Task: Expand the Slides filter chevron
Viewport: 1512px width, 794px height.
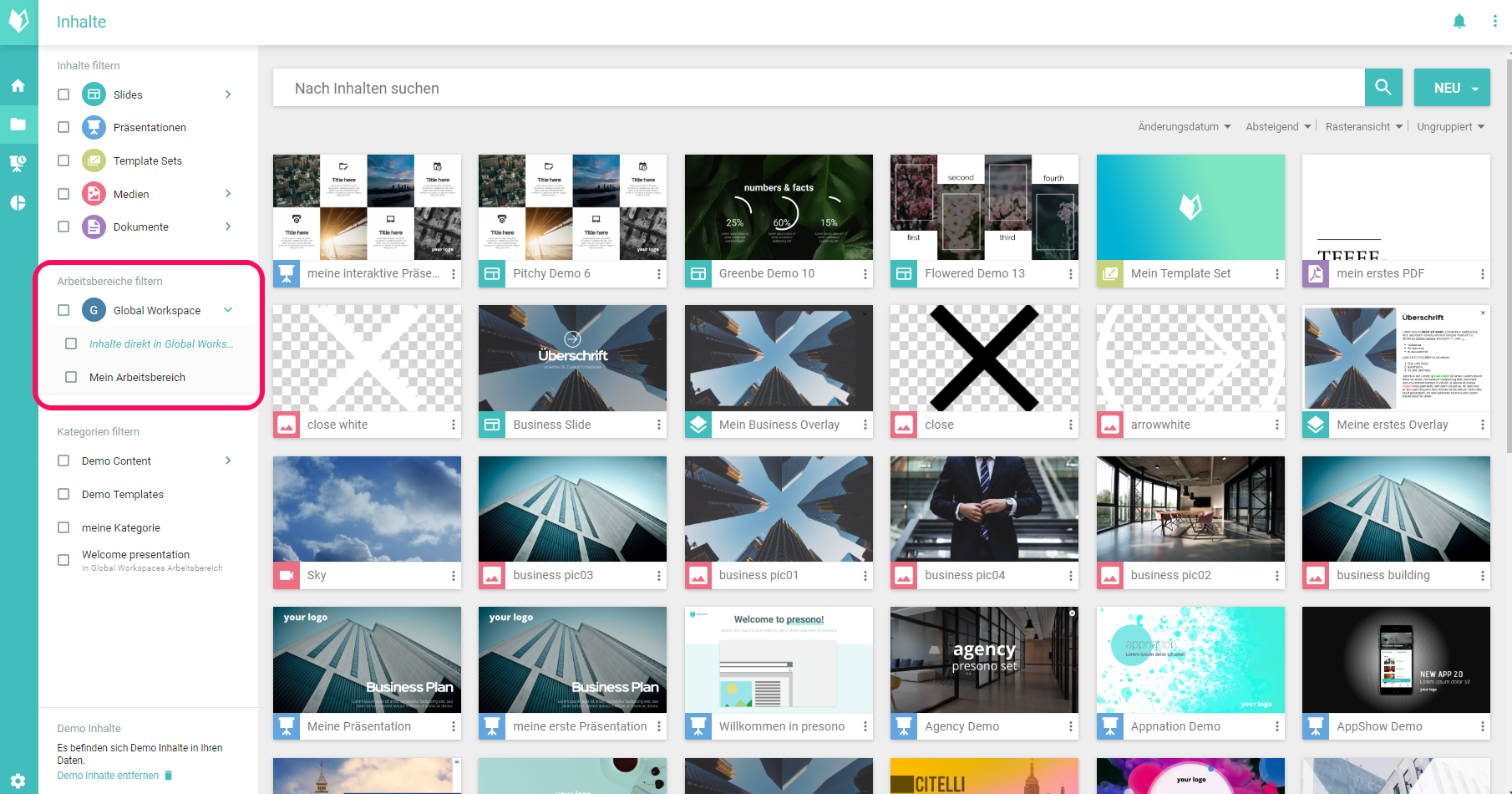Action: point(228,94)
